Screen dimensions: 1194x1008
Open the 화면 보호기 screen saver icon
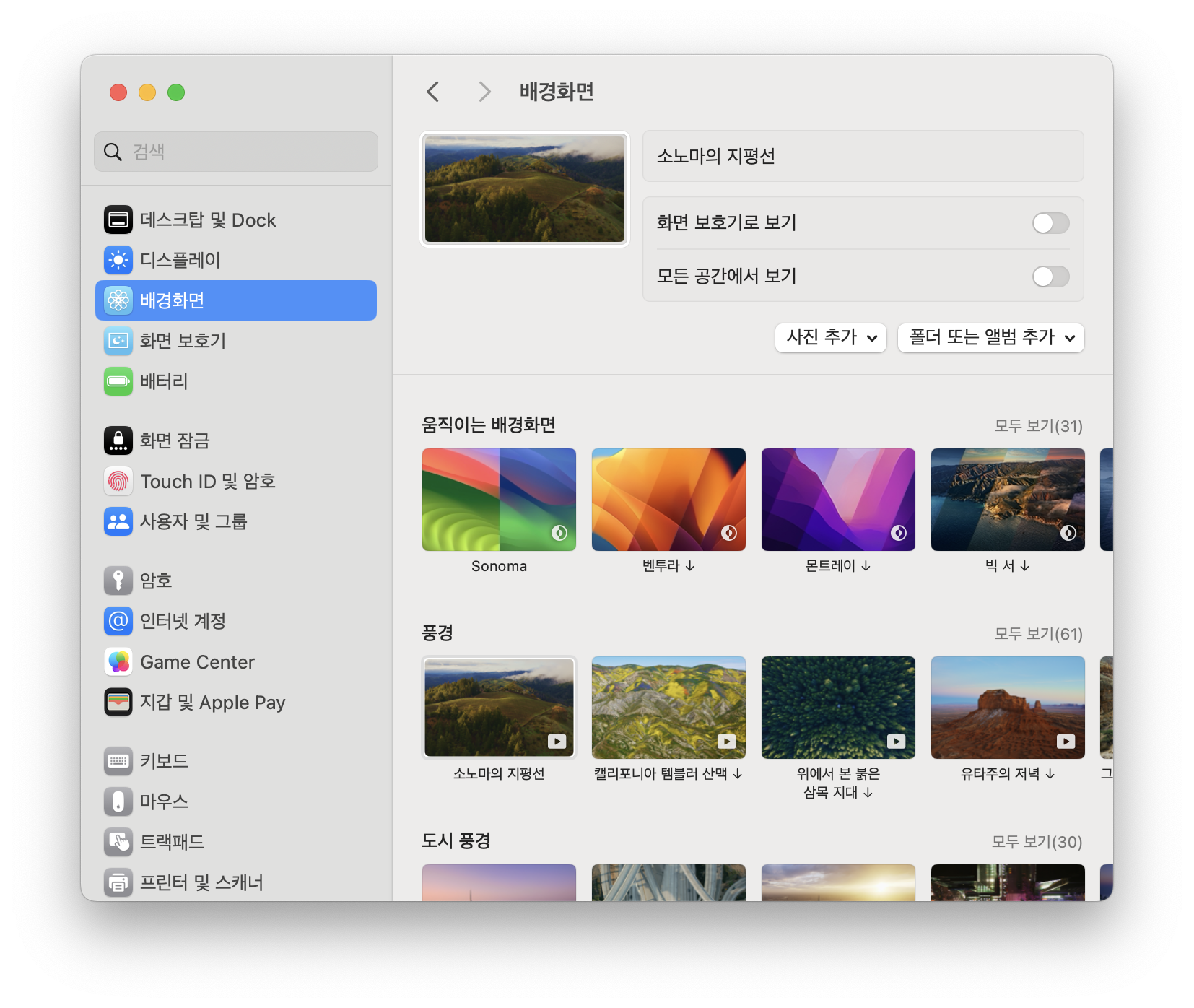(118, 341)
